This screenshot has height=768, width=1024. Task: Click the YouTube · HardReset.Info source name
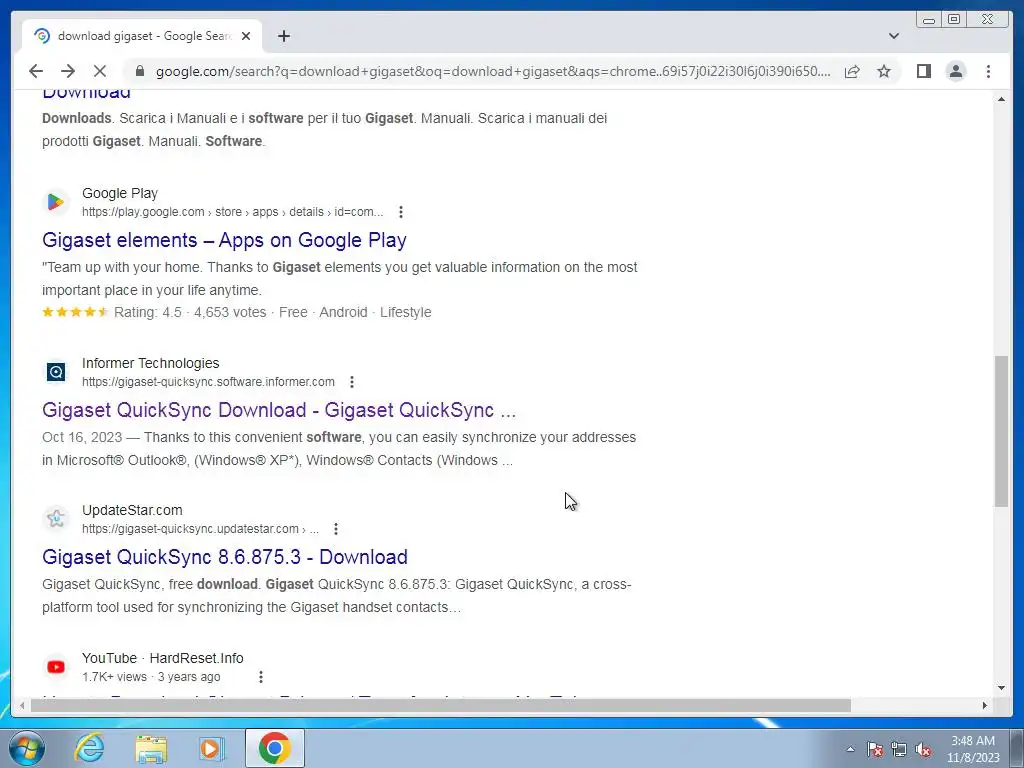click(163, 658)
